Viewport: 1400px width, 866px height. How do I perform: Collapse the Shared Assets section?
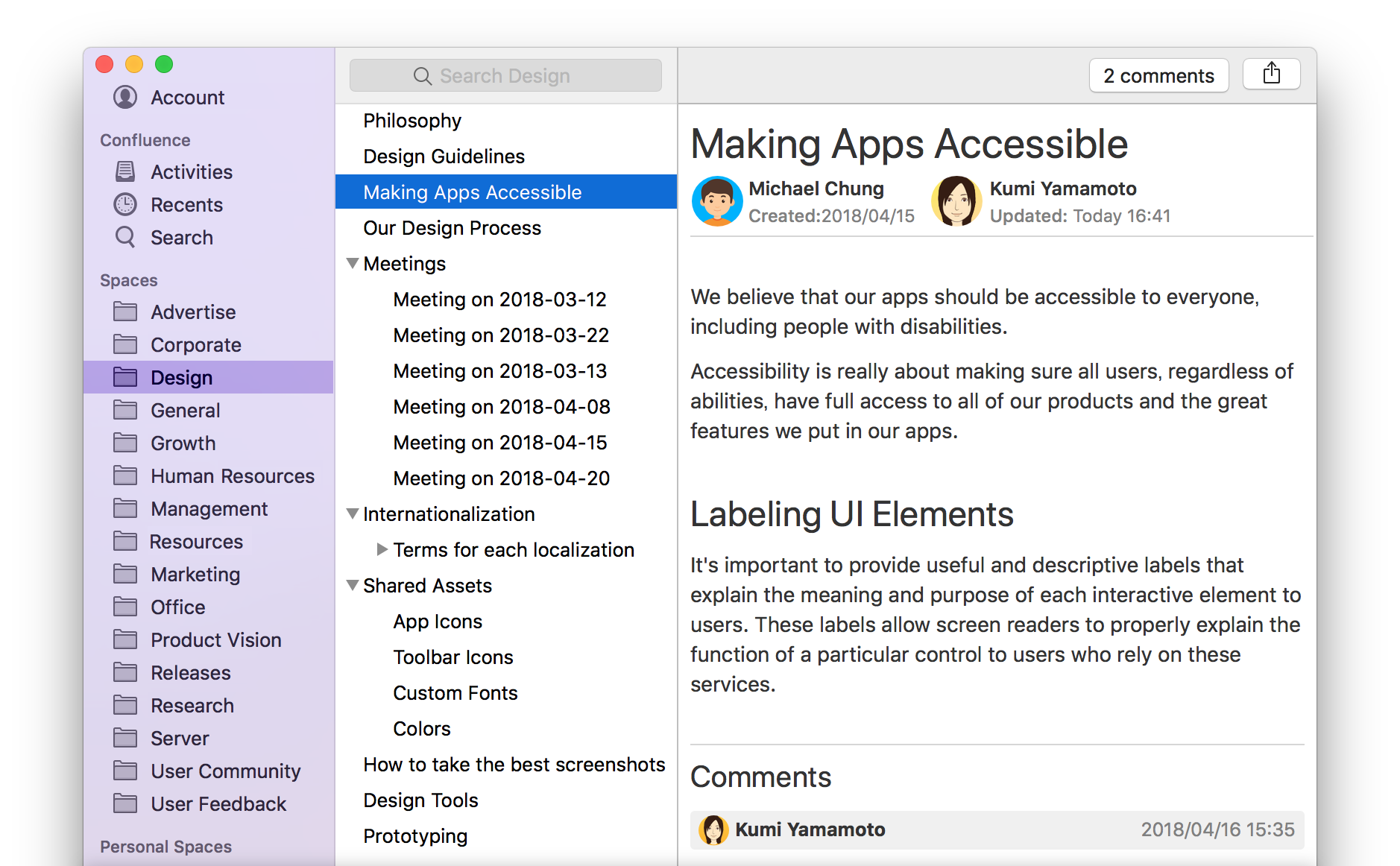(x=353, y=585)
